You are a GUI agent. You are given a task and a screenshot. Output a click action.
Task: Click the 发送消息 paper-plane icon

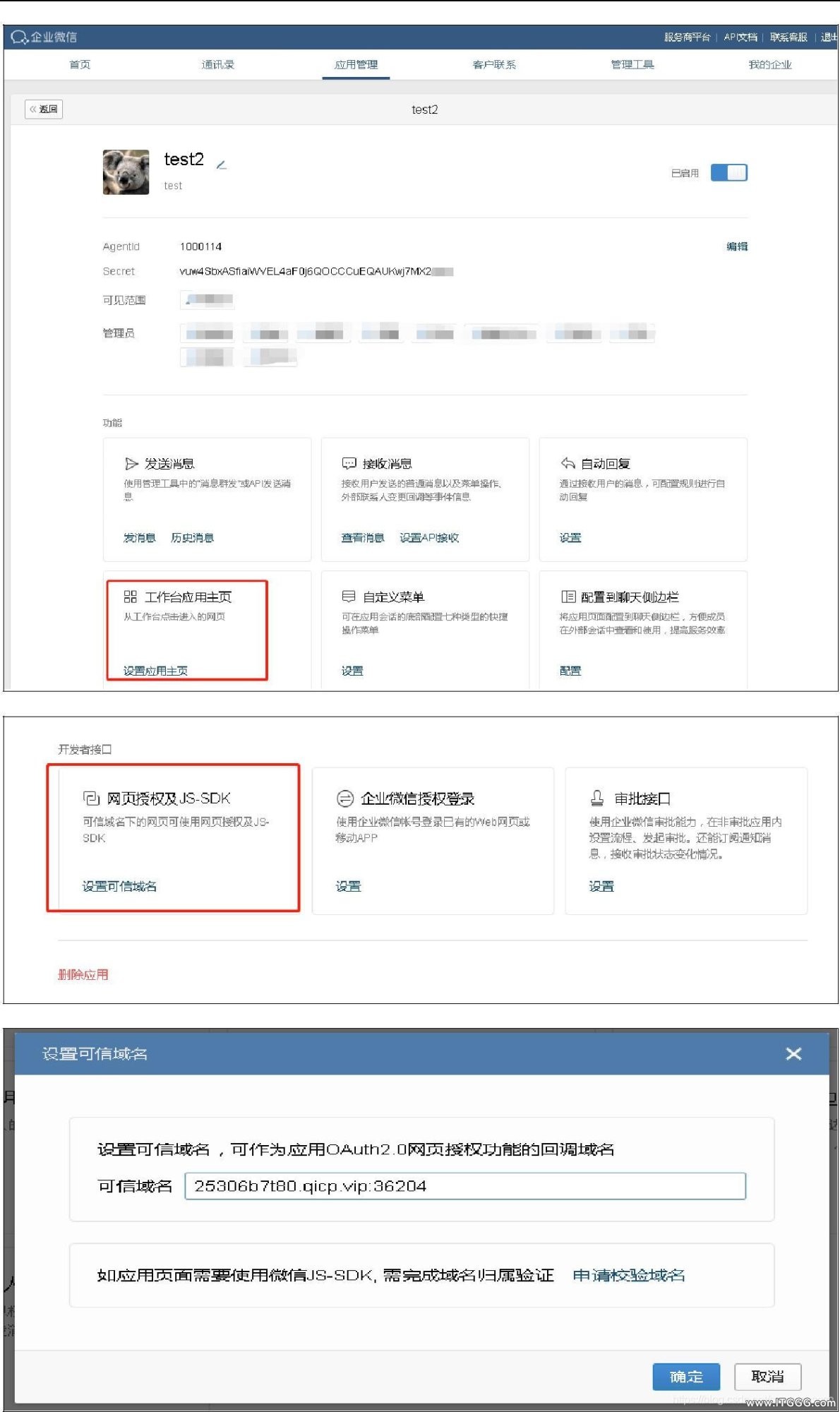click(131, 464)
